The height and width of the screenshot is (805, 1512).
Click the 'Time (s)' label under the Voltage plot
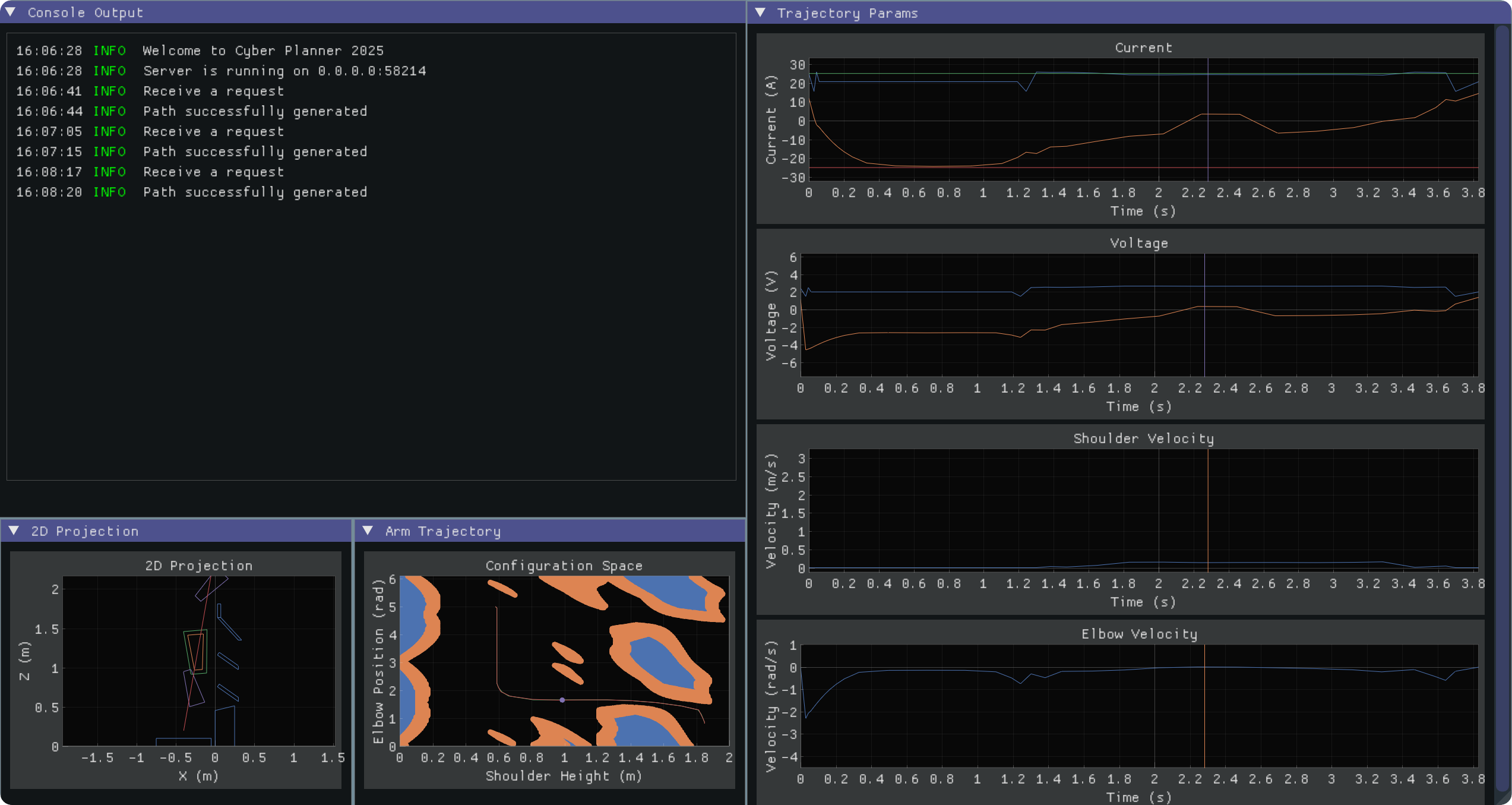click(x=1138, y=406)
